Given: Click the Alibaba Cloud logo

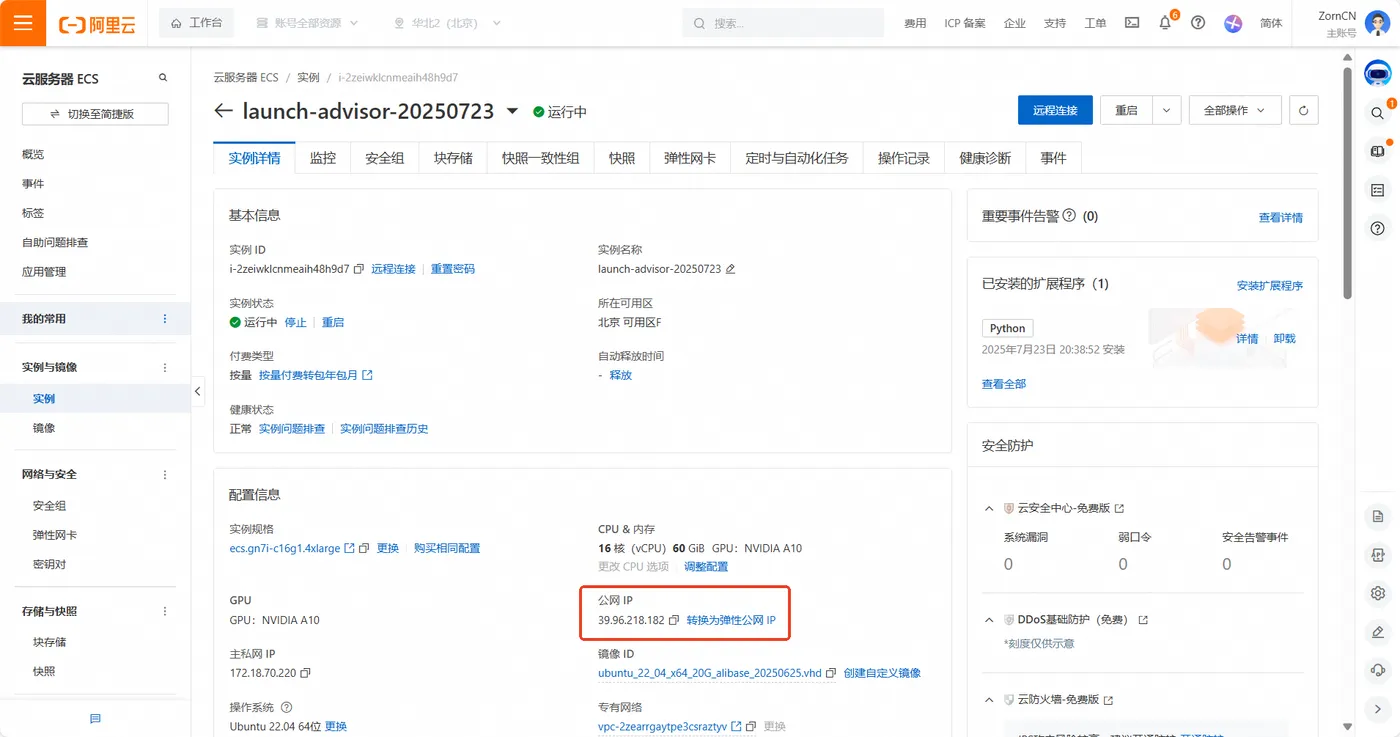Looking at the screenshot, I should pyautogui.click(x=97, y=24).
